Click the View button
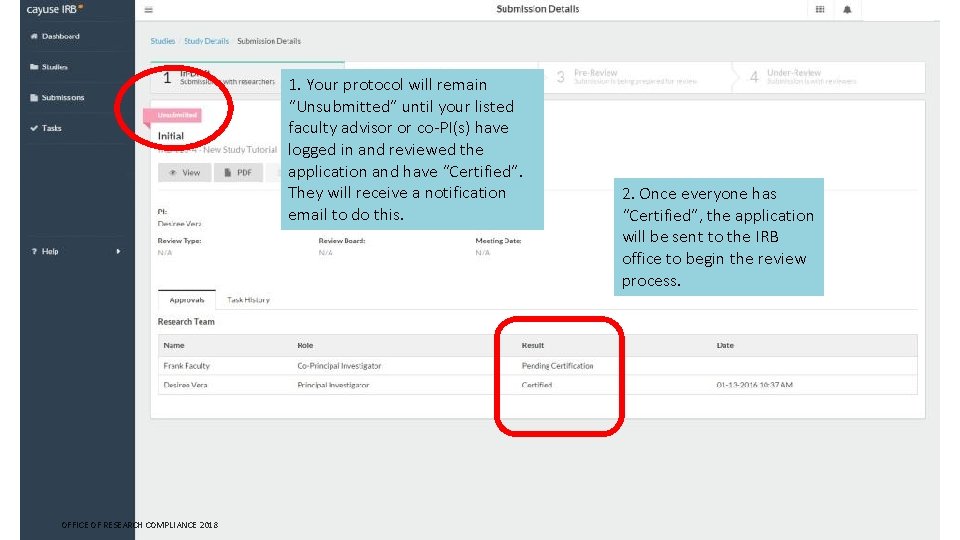The width and height of the screenshot is (960, 540). pos(184,173)
